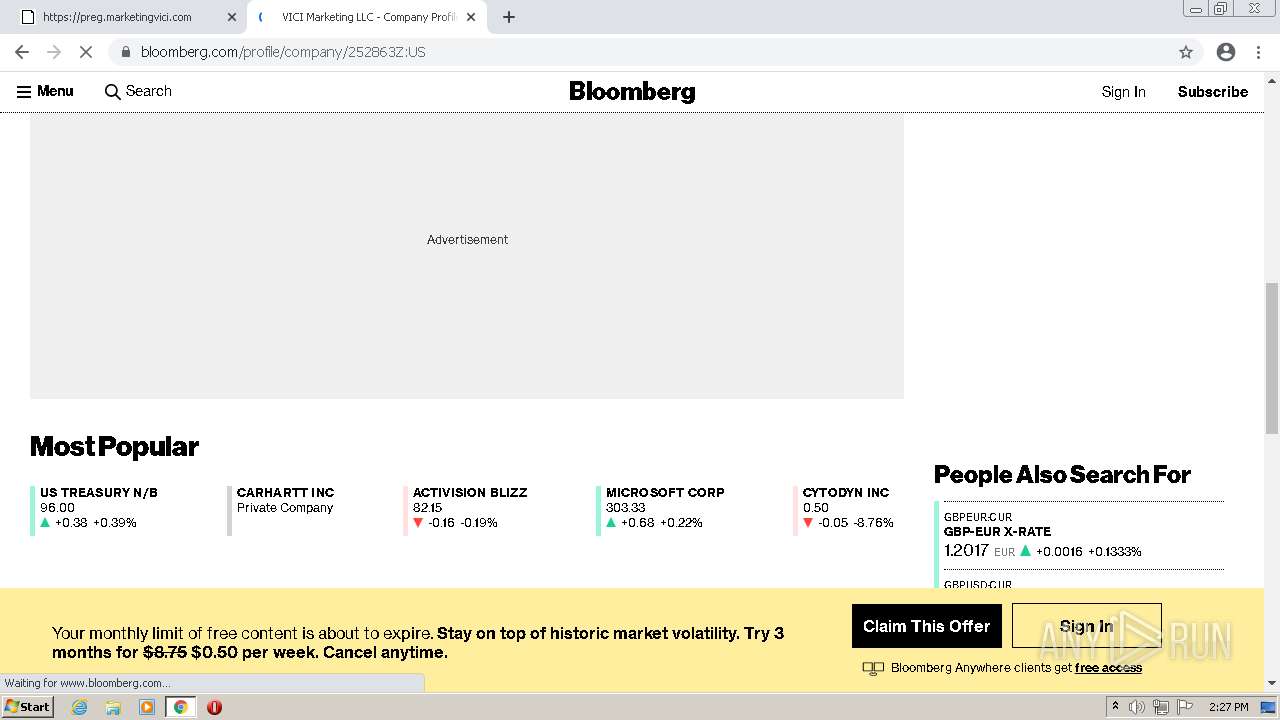Open the Bloomberg hamburger Menu

45,91
